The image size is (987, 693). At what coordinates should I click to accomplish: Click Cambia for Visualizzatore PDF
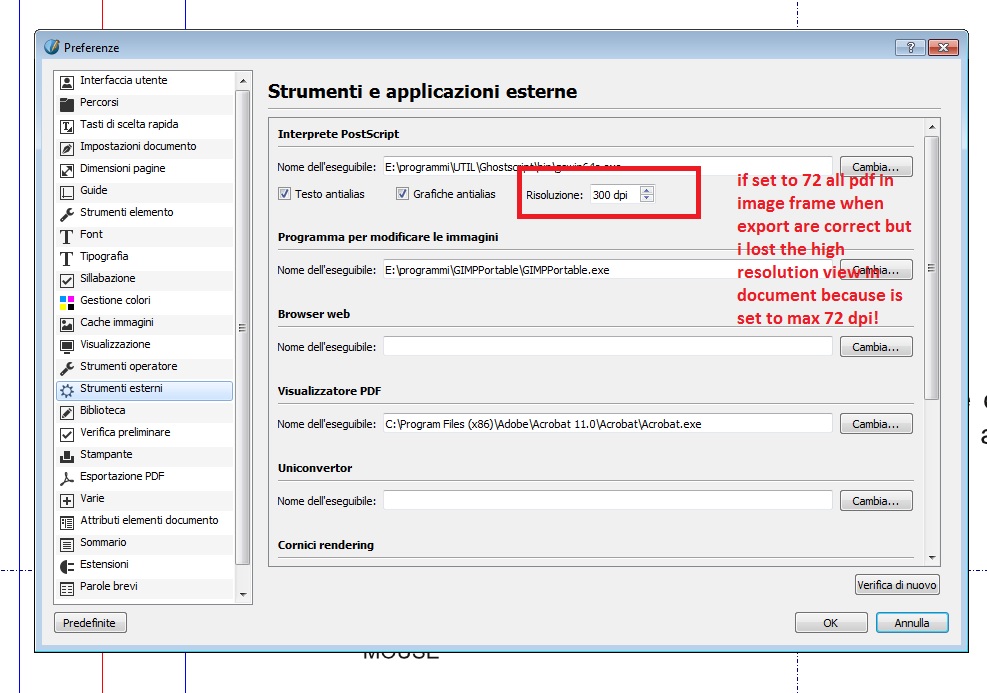coord(876,424)
